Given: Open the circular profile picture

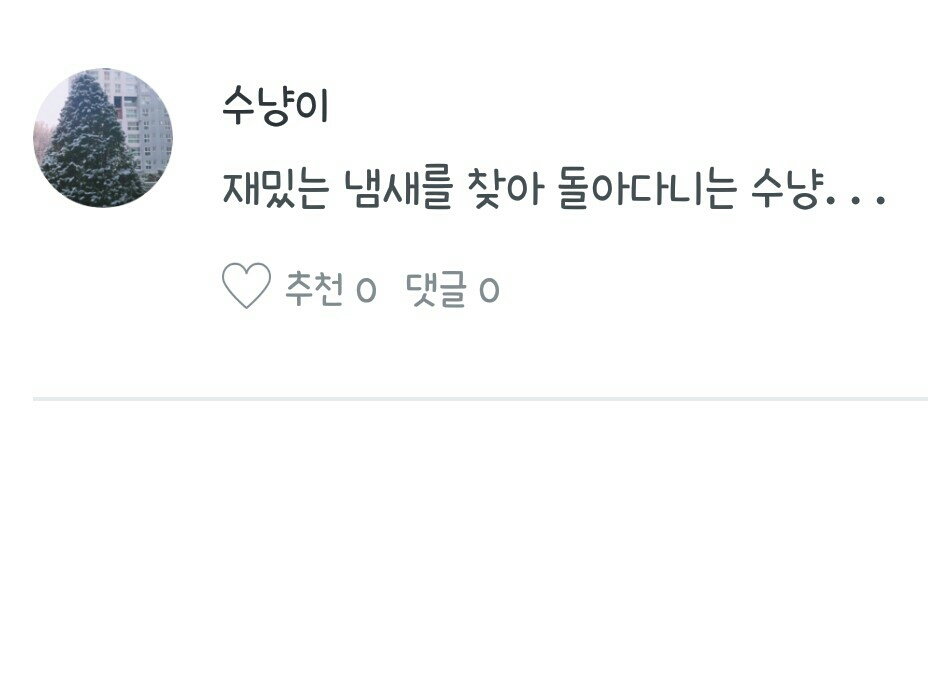Looking at the screenshot, I should tap(103, 137).
